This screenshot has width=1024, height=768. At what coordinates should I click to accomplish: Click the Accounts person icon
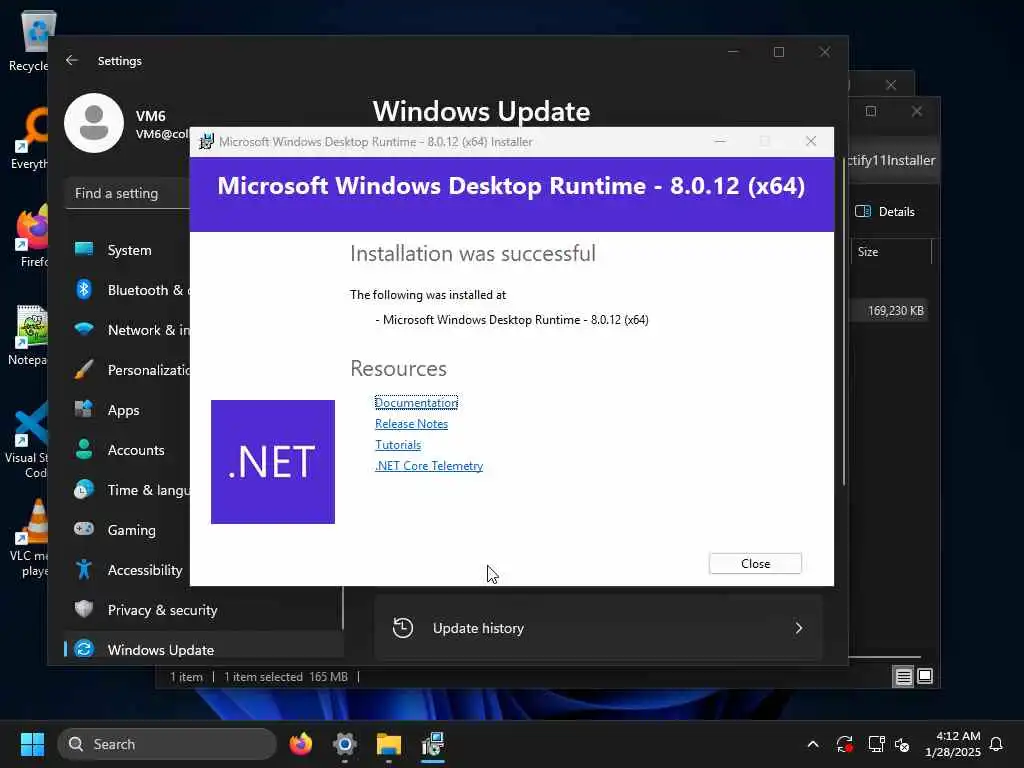84,449
